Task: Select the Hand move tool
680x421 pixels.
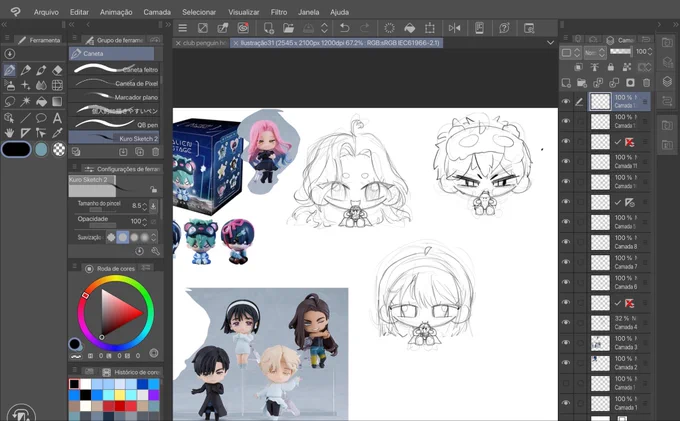Action: pyautogui.click(x=10, y=133)
